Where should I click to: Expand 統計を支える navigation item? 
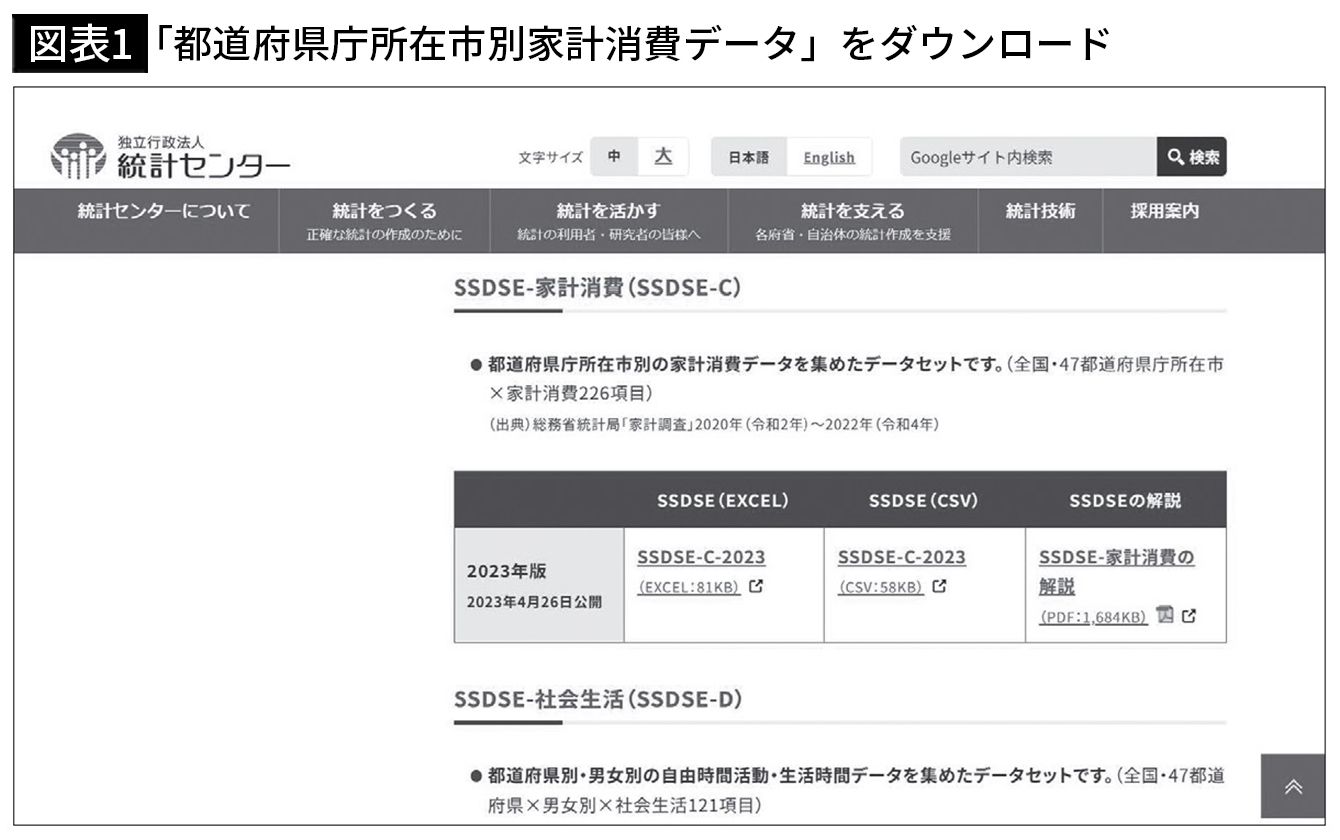coord(852,220)
